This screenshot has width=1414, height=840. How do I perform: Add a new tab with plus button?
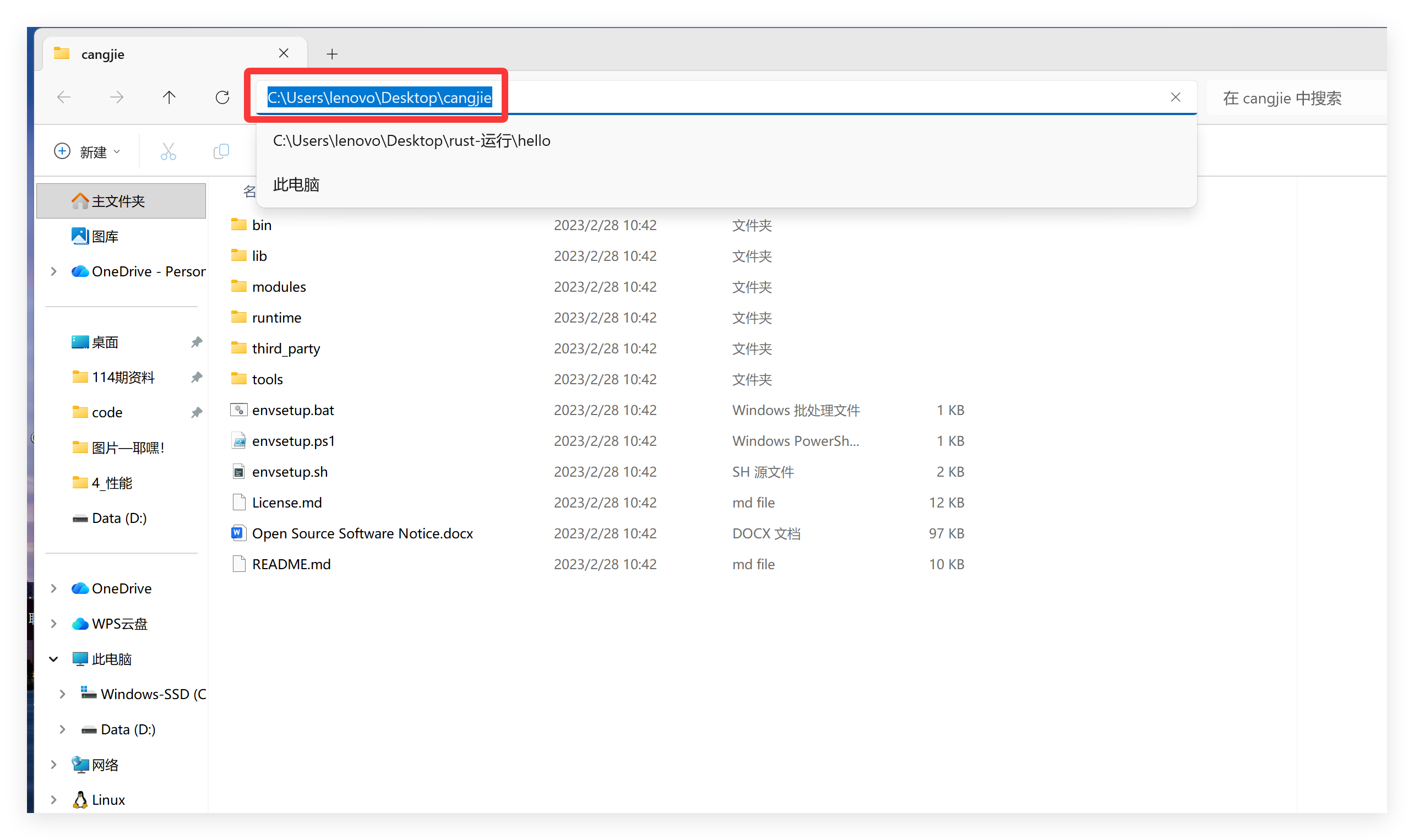pos(332,54)
